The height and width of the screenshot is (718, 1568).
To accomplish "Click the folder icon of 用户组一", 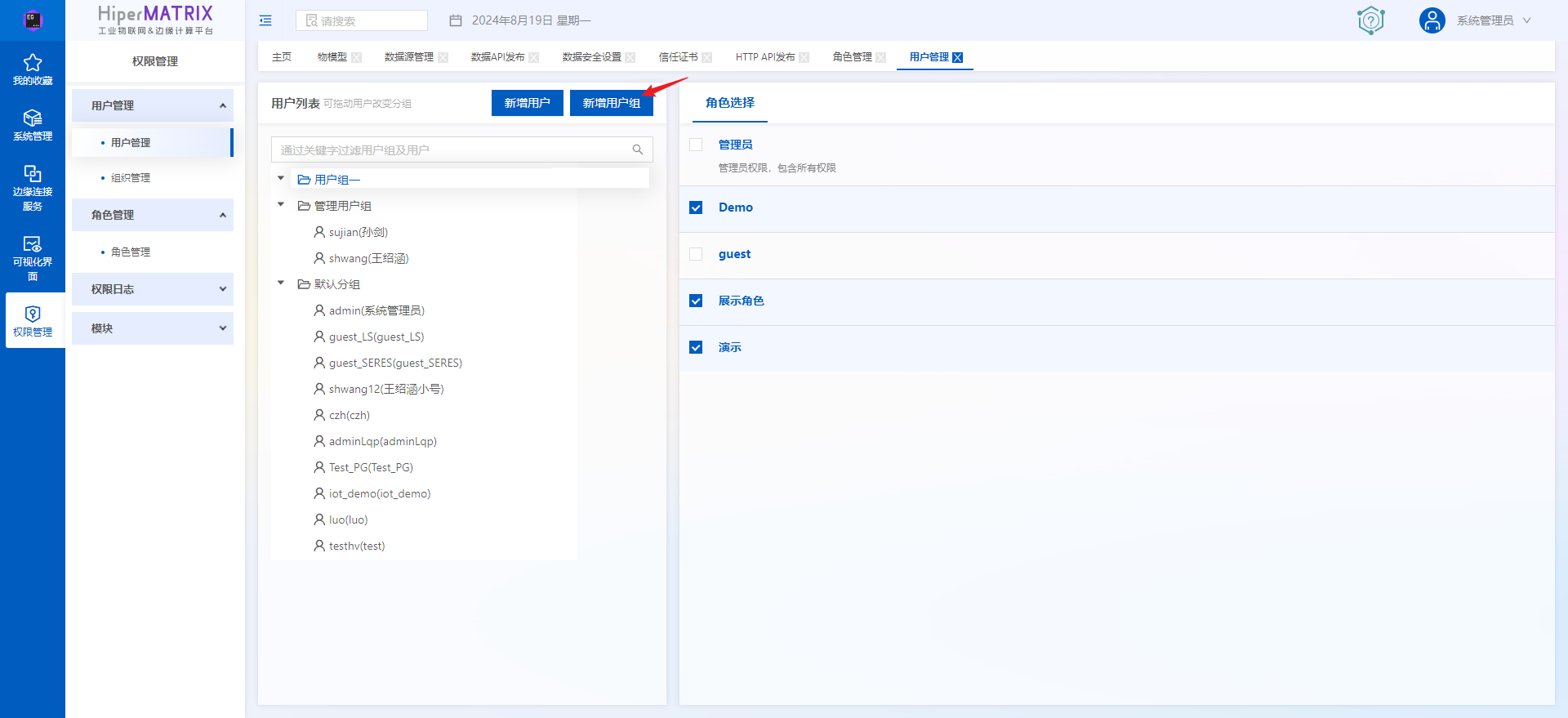I will click(x=304, y=180).
